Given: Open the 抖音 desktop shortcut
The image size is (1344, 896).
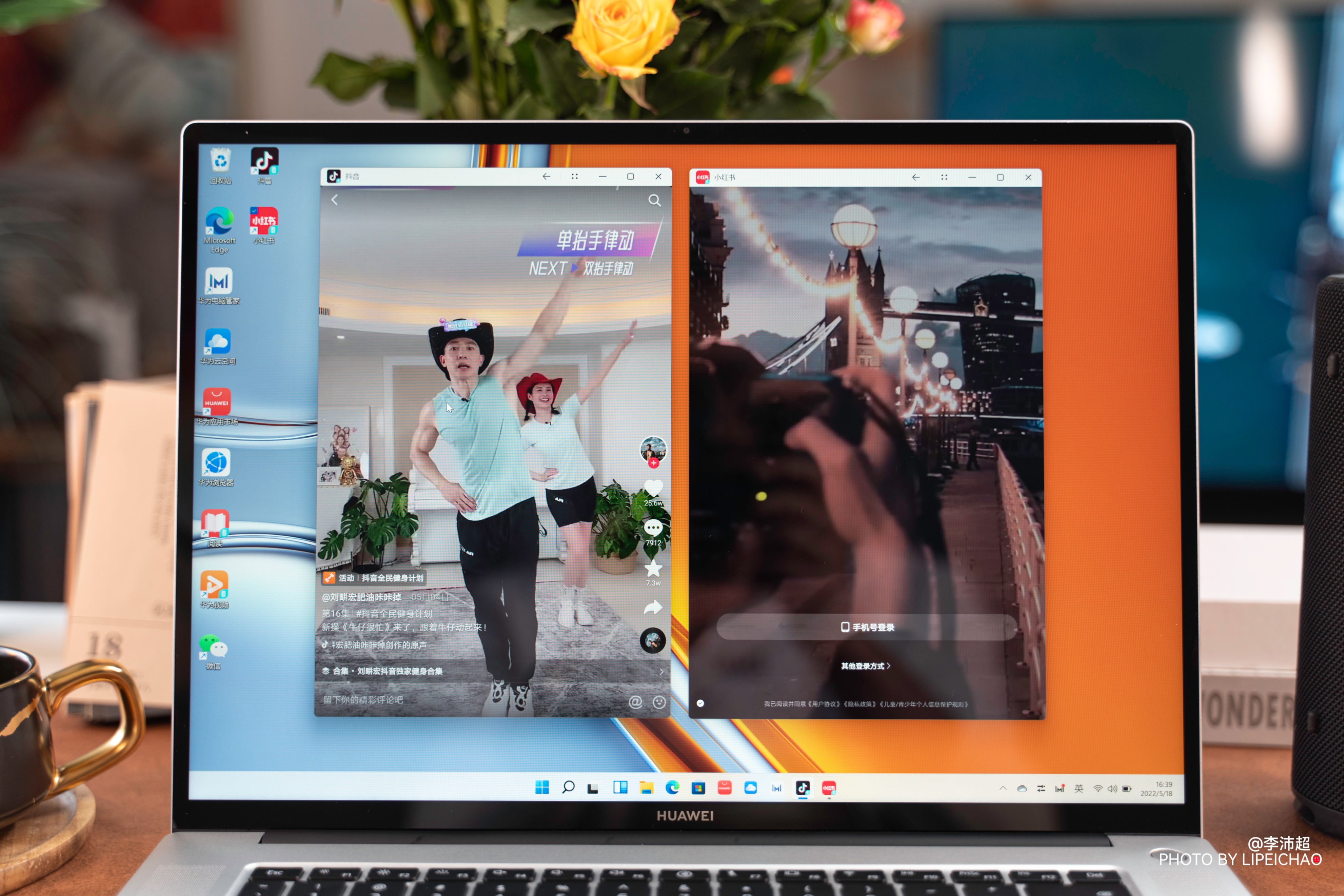Looking at the screenshot, I should [x=264, y=166].
